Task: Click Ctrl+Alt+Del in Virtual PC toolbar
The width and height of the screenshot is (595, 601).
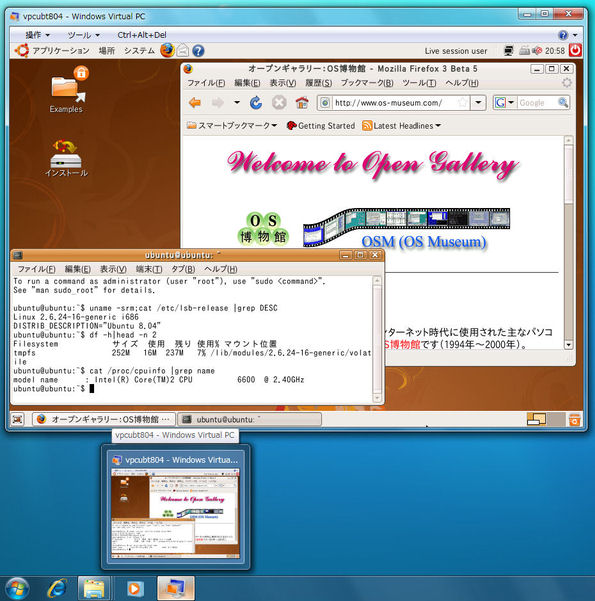Action: coord(142,35)
